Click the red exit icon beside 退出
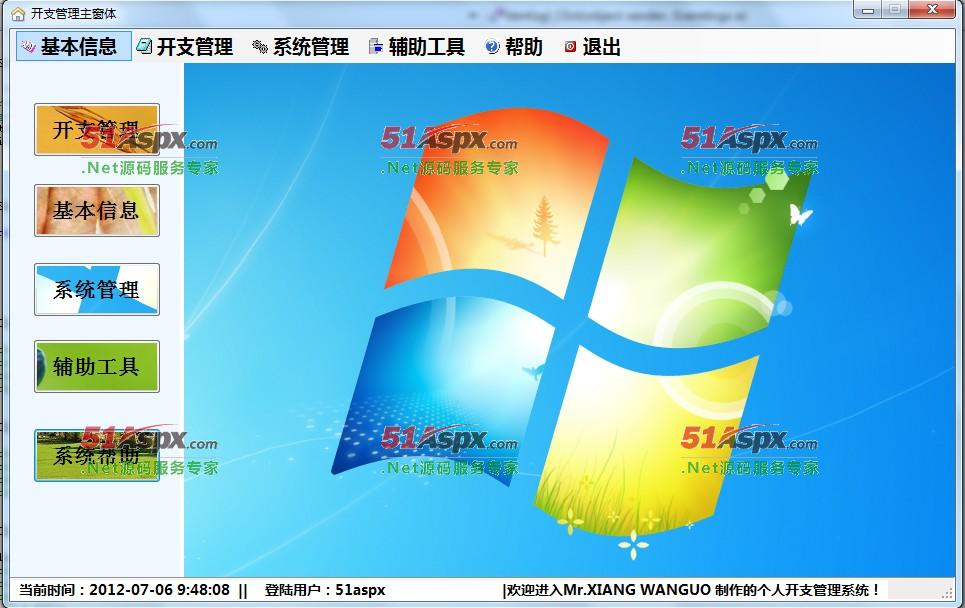This screenshot has height=608, width=965. pos(571,46)
